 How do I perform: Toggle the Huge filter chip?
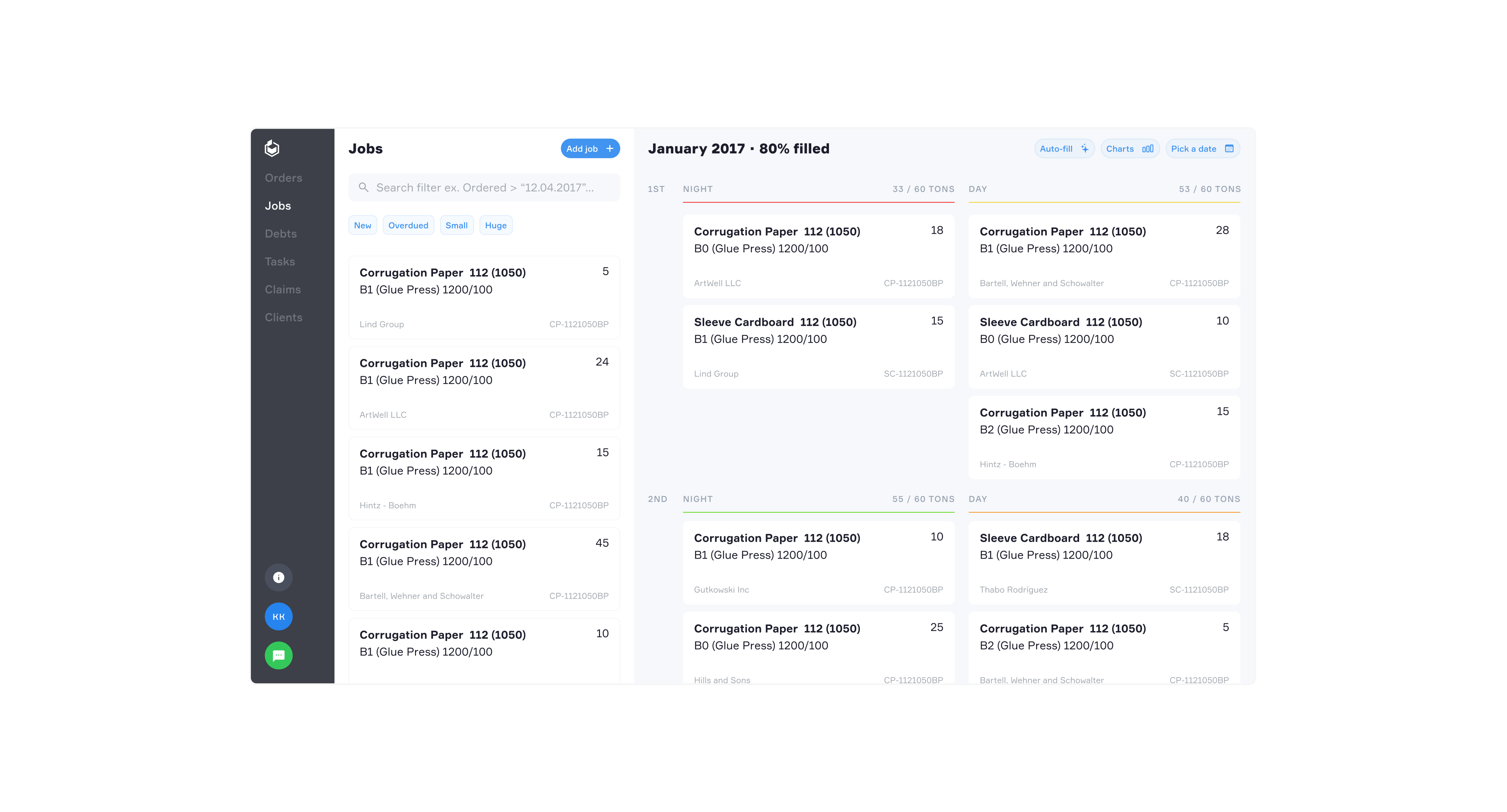coord(496,226)
